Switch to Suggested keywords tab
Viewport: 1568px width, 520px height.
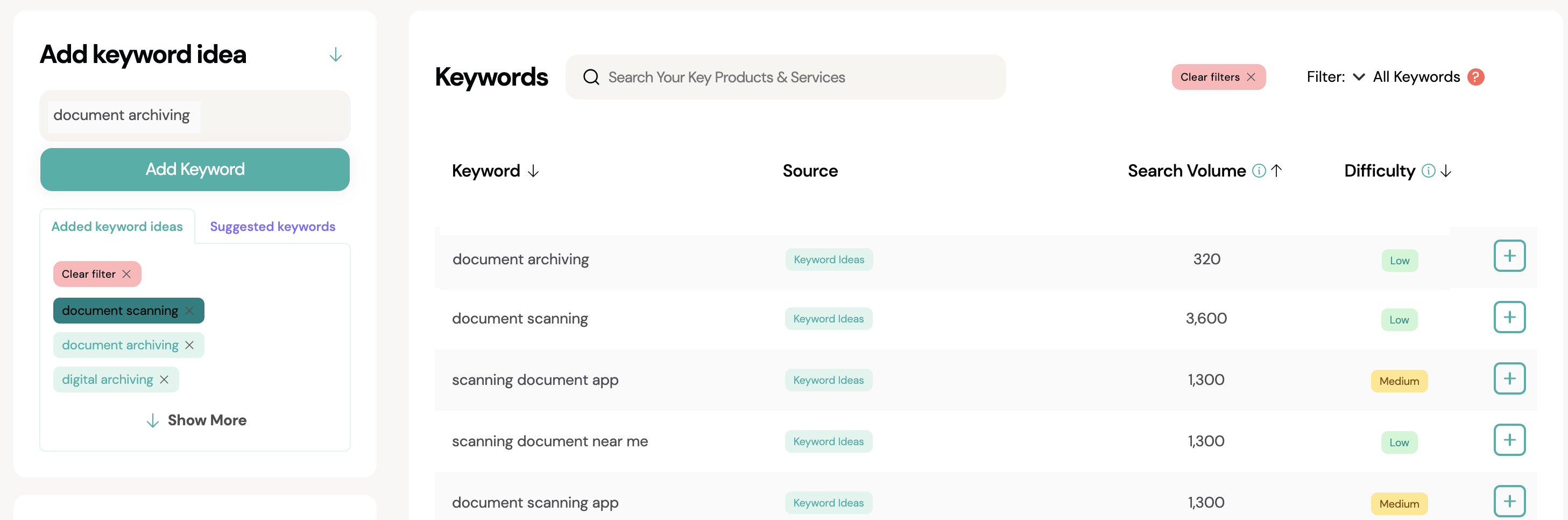coord(272,227)
